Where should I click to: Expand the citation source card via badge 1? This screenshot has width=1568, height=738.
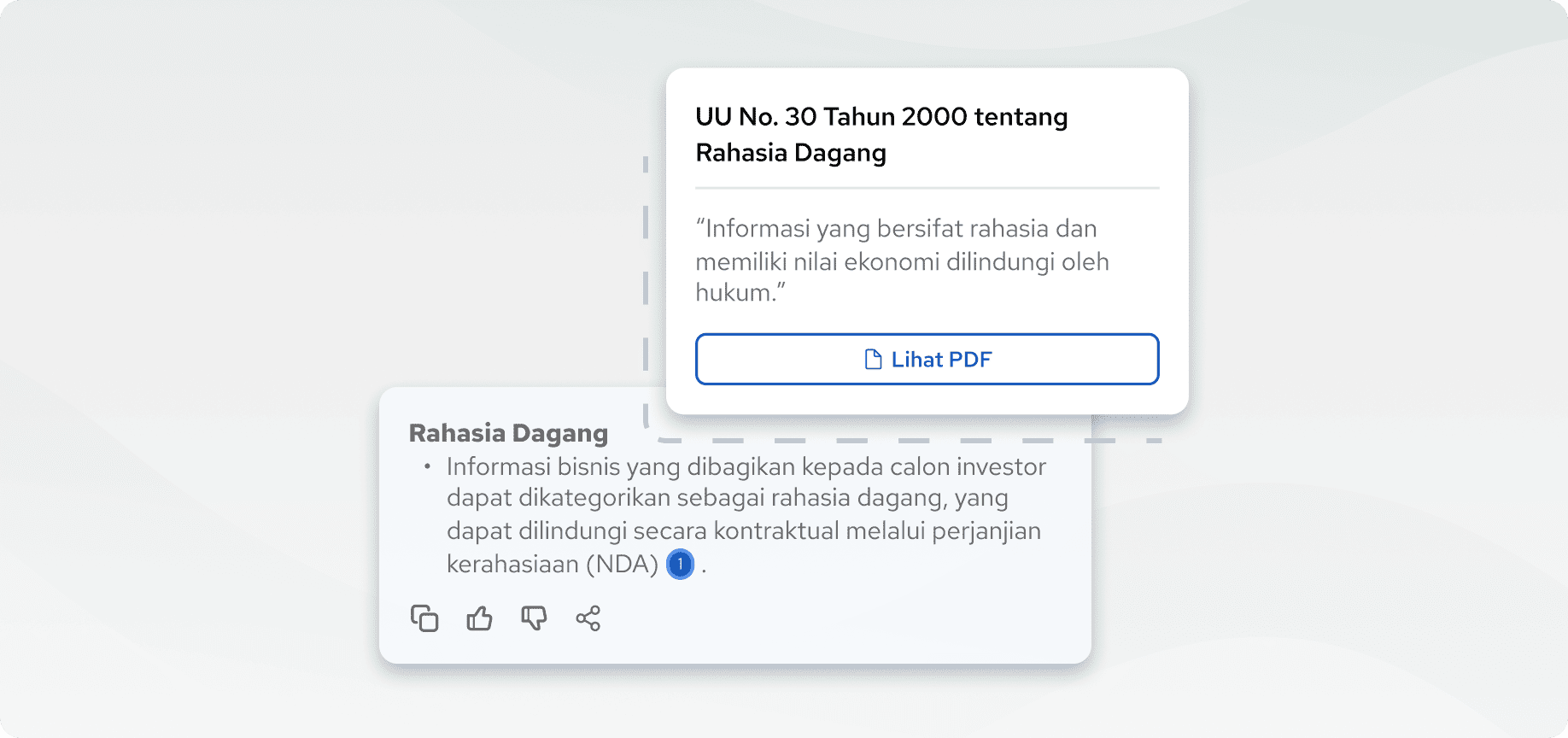679,564
